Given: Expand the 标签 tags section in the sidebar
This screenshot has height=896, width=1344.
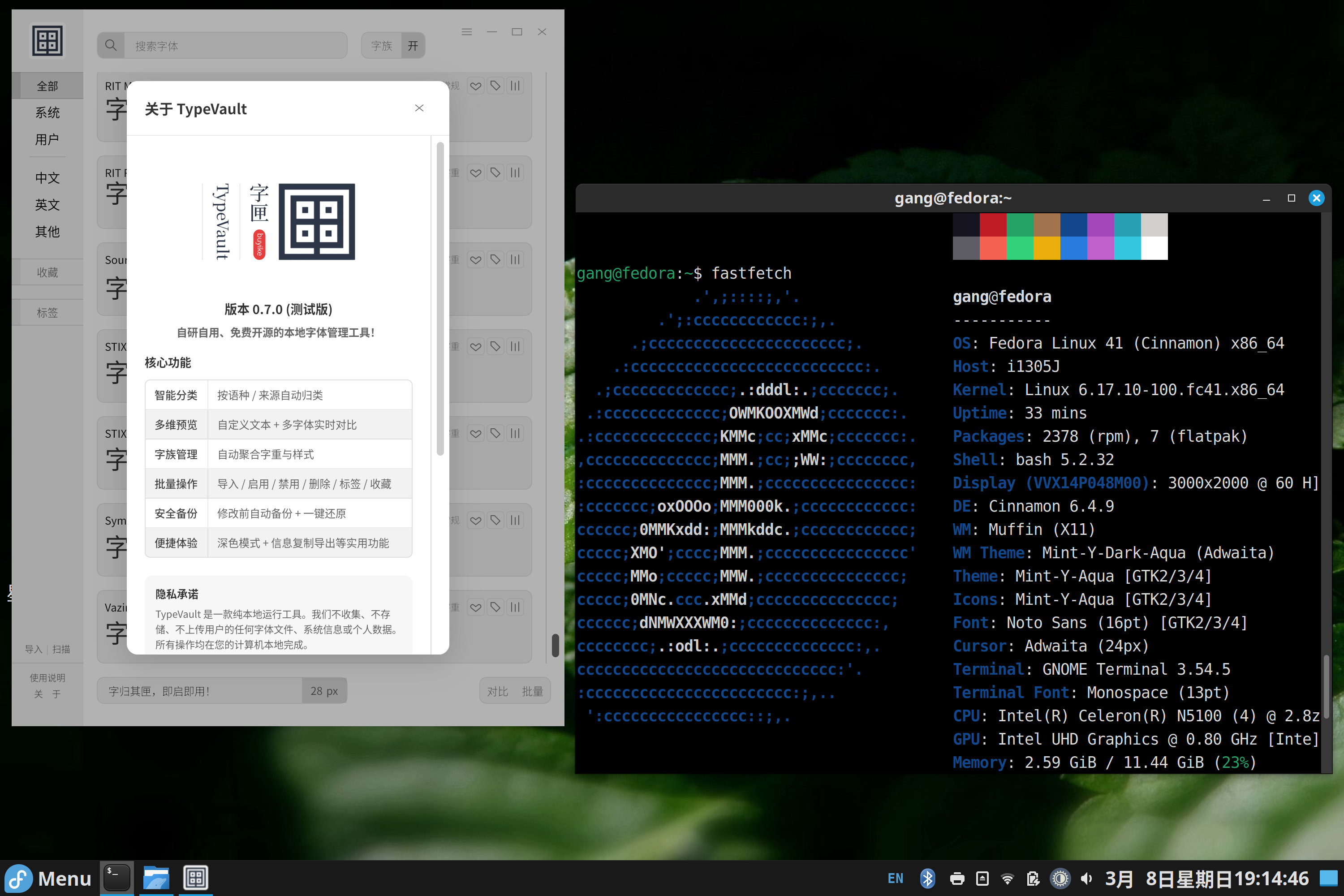Looking at the screenshot, I should point(47,312).
